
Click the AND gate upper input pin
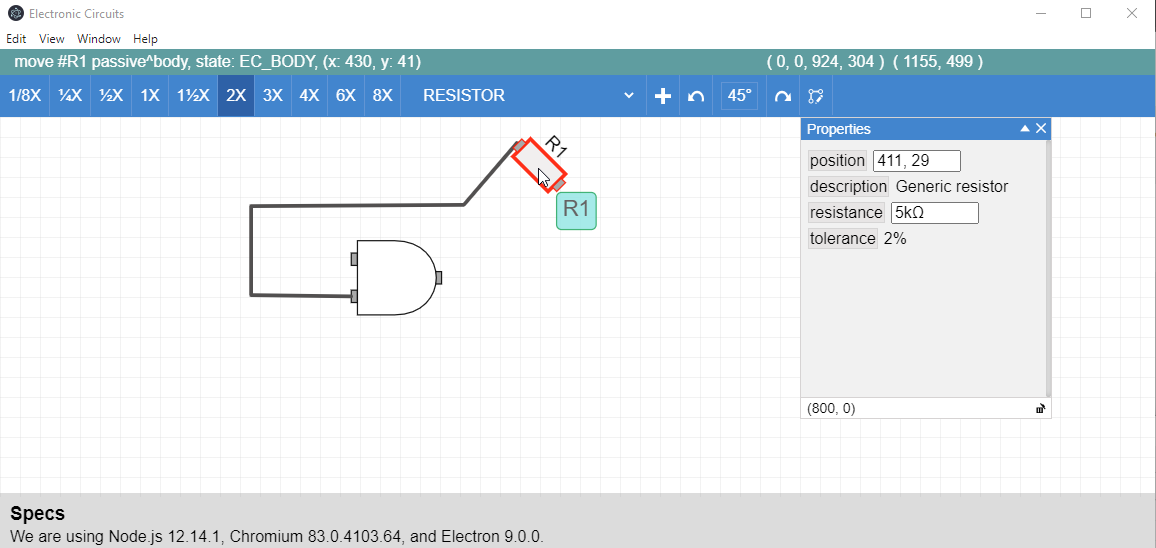pos(354,259)
